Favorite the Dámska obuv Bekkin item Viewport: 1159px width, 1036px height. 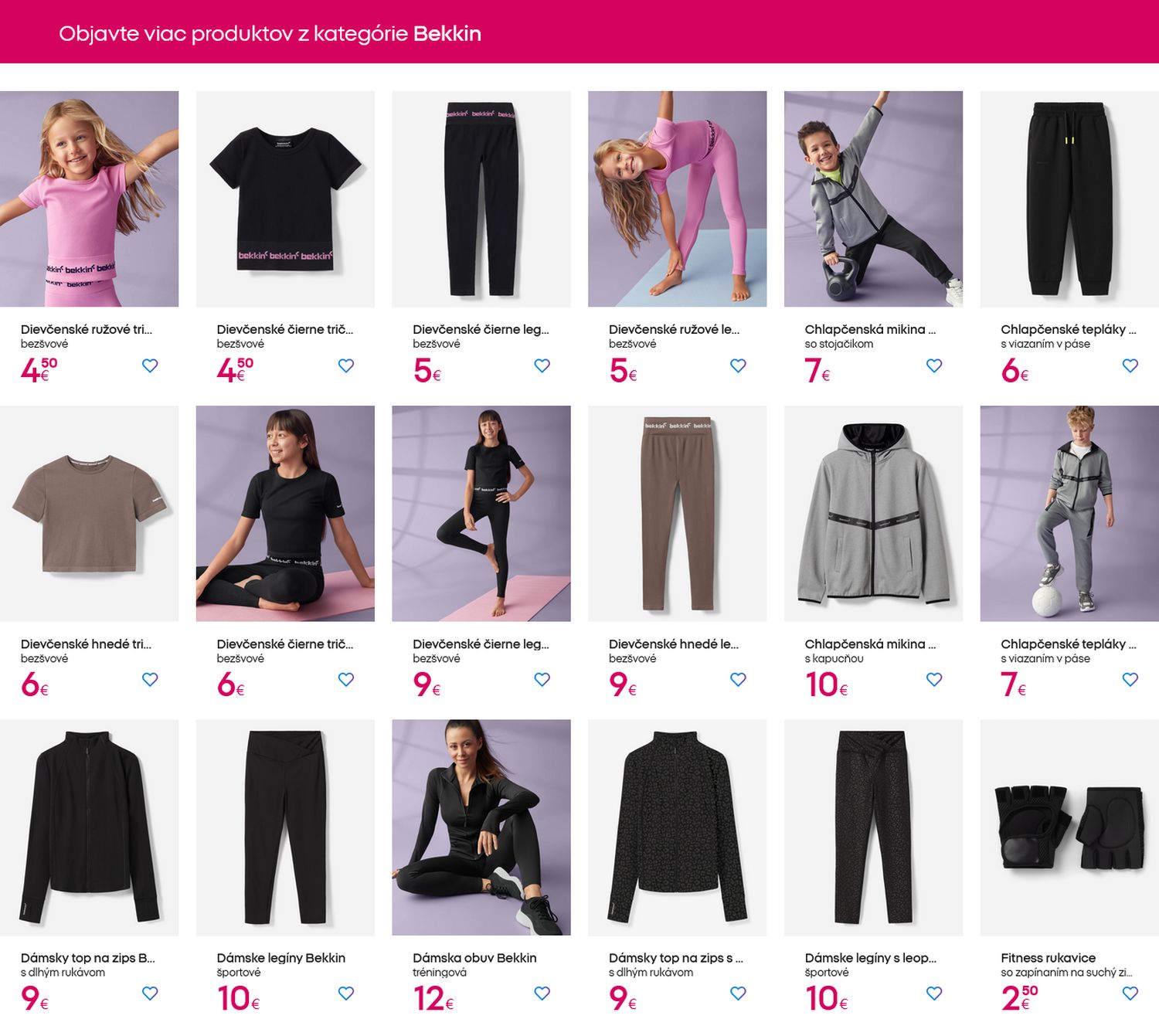[542, 993]
